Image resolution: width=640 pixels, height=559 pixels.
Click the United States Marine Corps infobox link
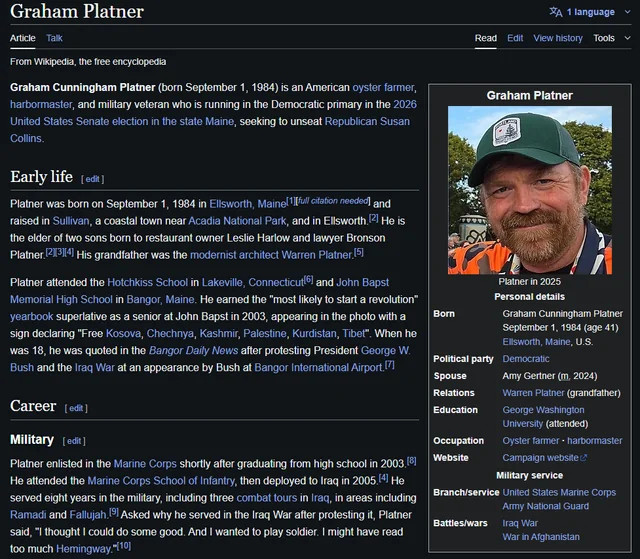[558, 492]
